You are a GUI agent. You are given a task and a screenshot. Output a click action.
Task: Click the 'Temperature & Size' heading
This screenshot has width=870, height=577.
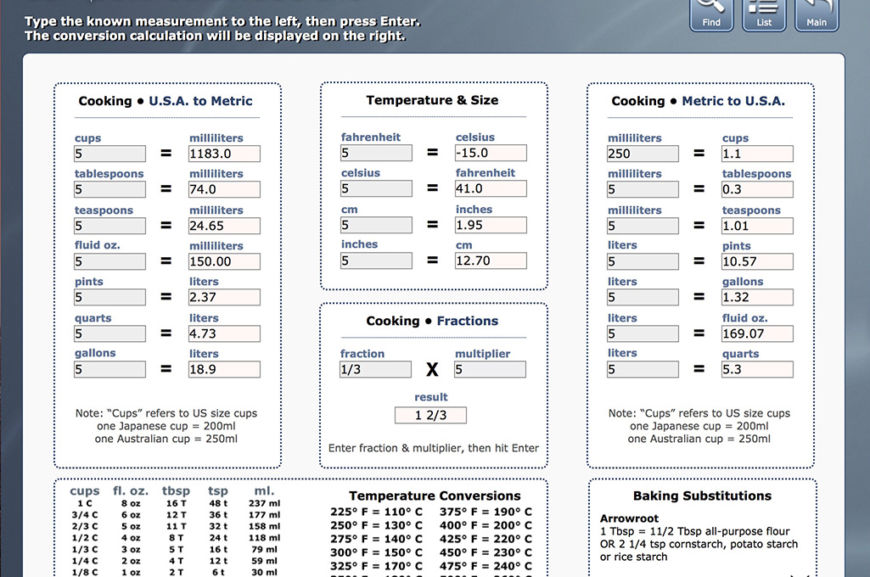432,100
